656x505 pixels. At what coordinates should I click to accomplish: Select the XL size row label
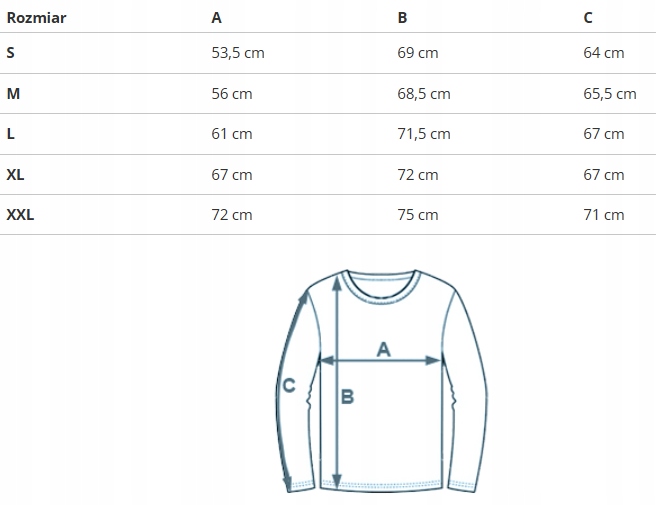(x=15, y=174)
